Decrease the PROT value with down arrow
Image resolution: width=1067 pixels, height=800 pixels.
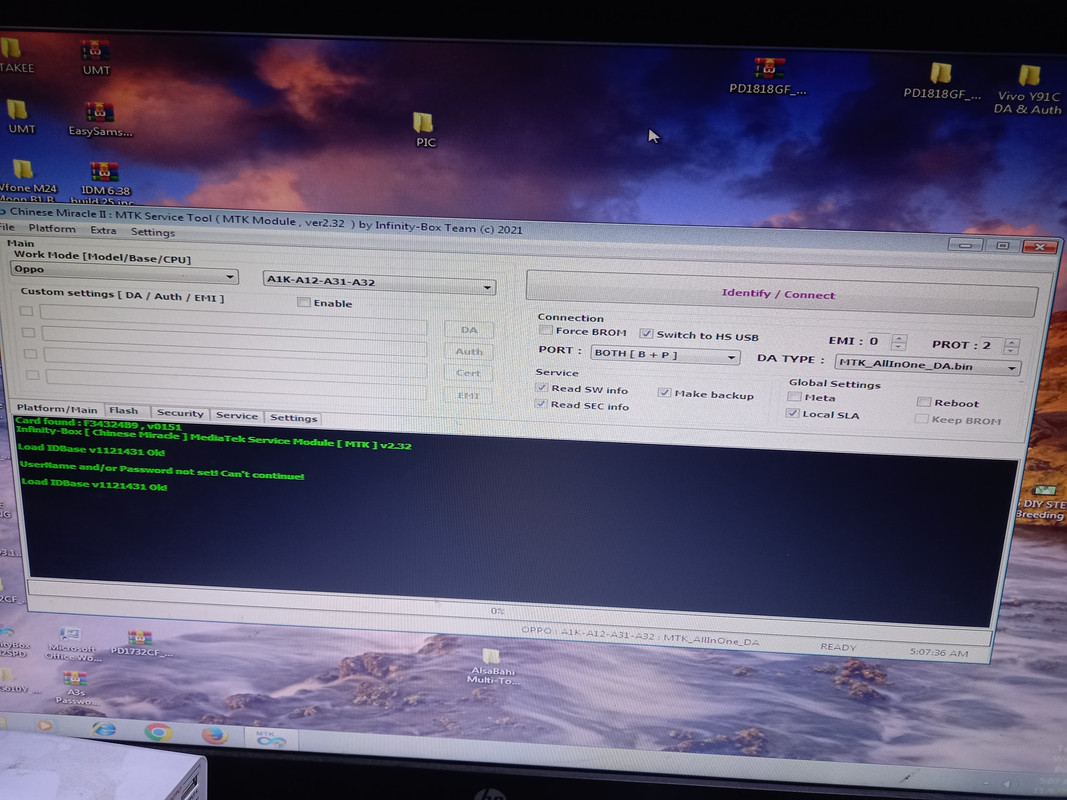coord(1011,351)
